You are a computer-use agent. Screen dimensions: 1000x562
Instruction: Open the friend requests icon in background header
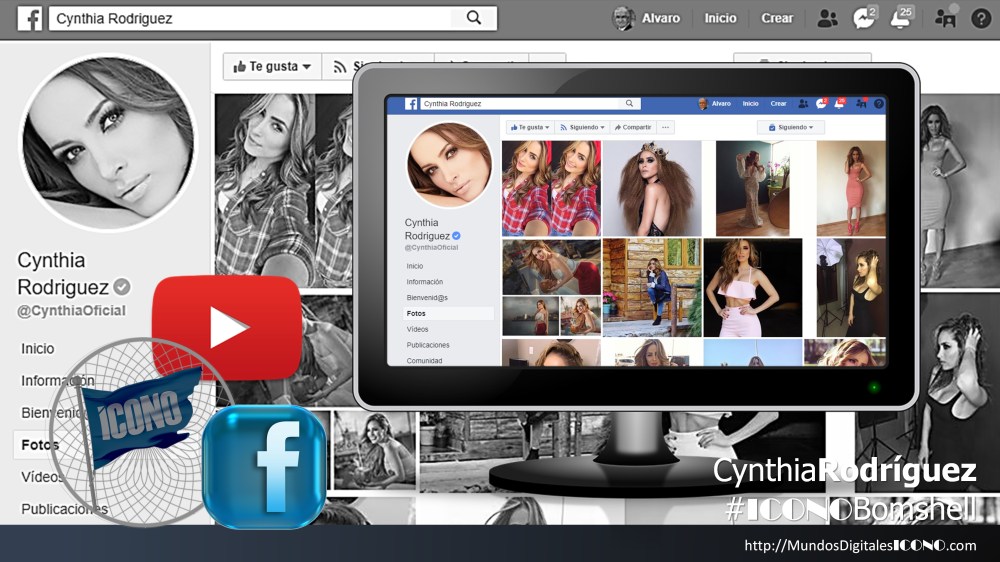pyautogui.click(x=827, y=18)
